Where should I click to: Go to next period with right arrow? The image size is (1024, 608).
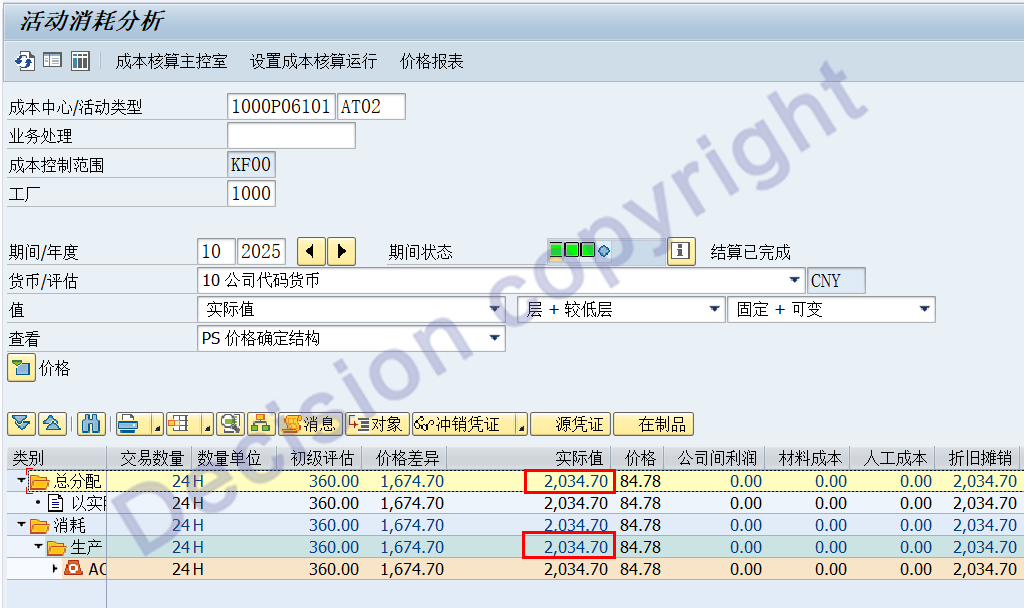pyautogui.click(x=342, y=251)
